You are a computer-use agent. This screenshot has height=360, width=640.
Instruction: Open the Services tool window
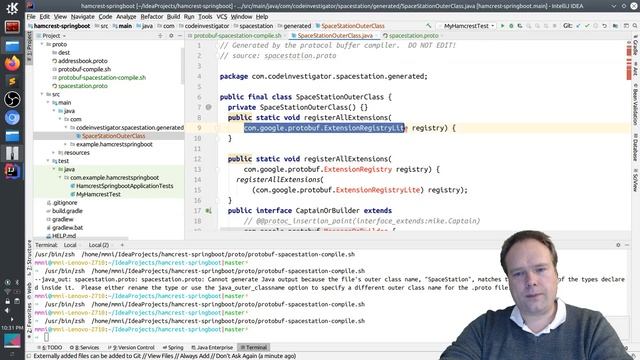click(x=84, y=348)
